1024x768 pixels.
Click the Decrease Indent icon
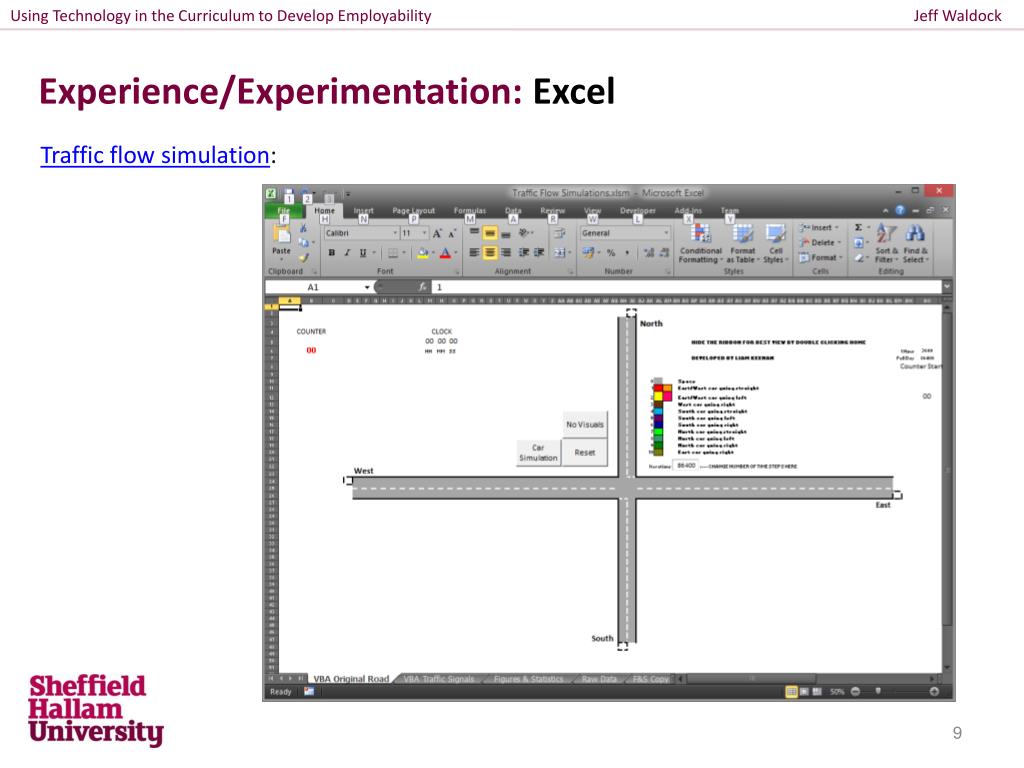point(524,253)
